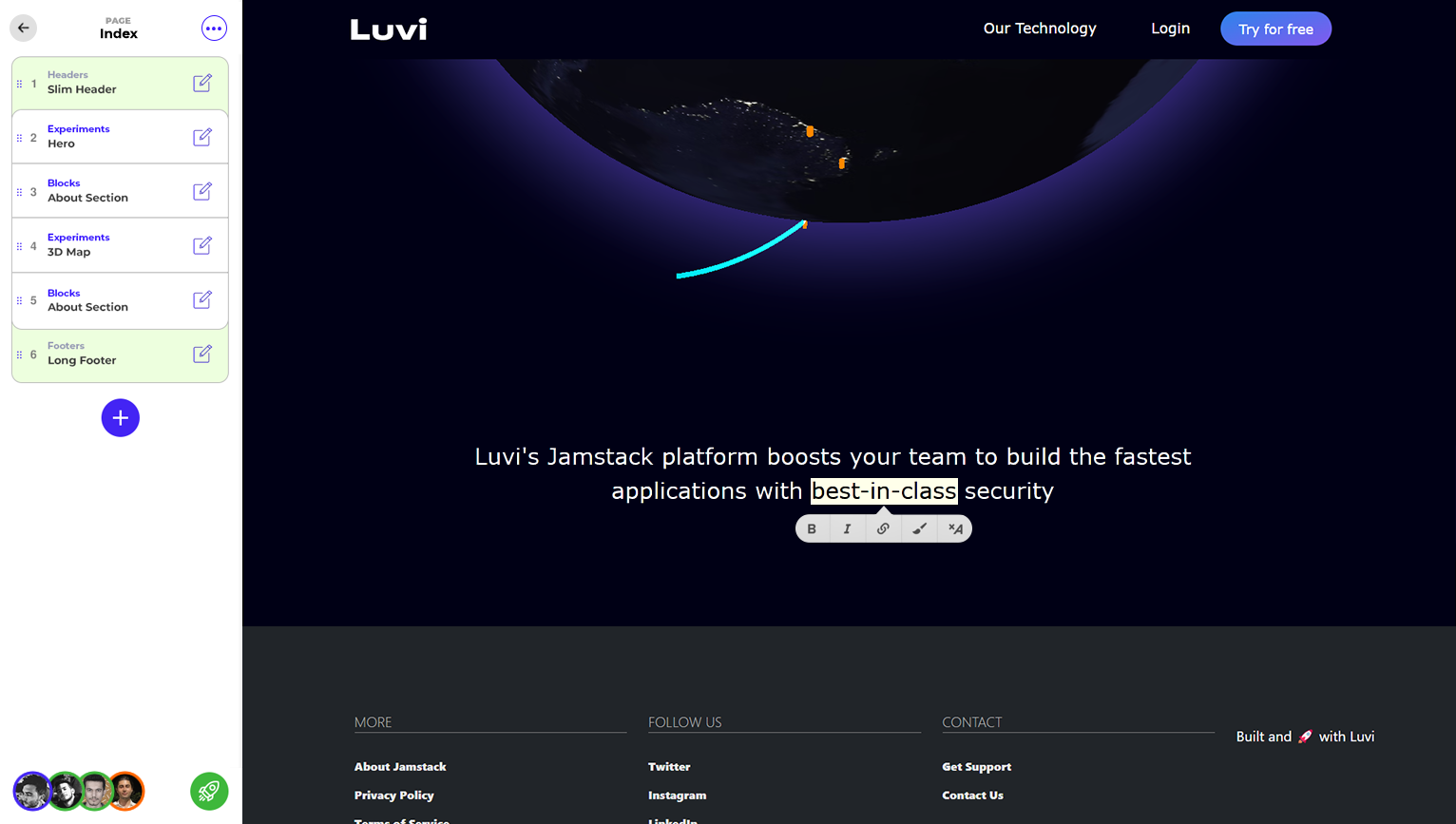Click the Jamstack platform headline text
1456x824 pixels.
pyautogui.click(x=833, y=473)
